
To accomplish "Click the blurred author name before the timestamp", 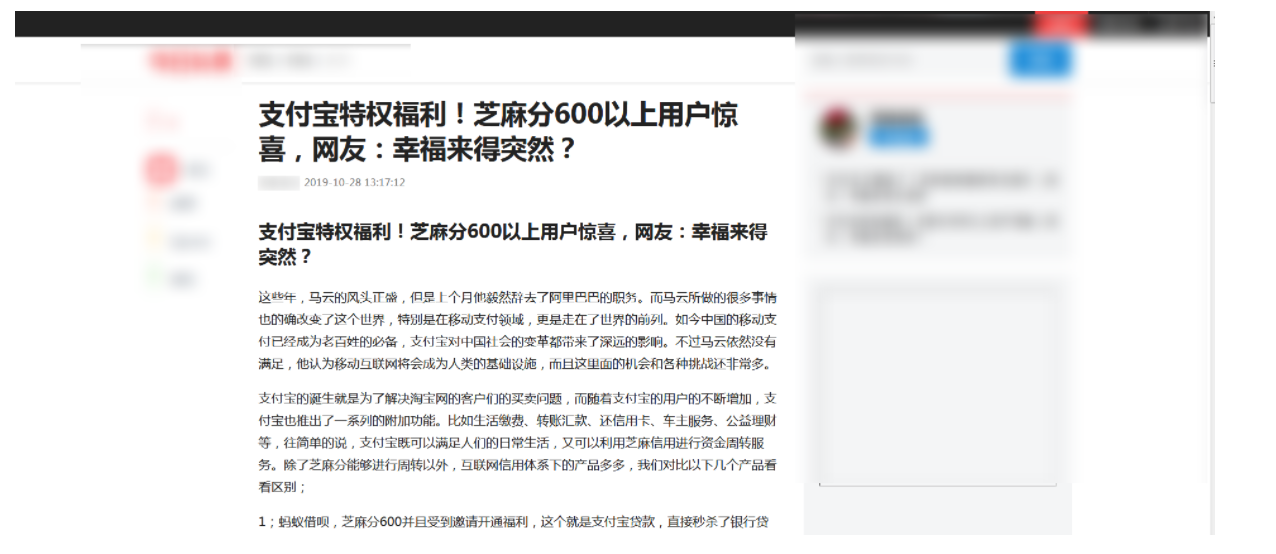I will tap(279, 183).
